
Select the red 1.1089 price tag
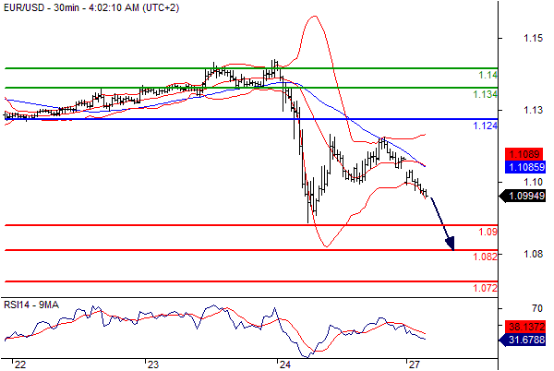(x=525, y=154)
